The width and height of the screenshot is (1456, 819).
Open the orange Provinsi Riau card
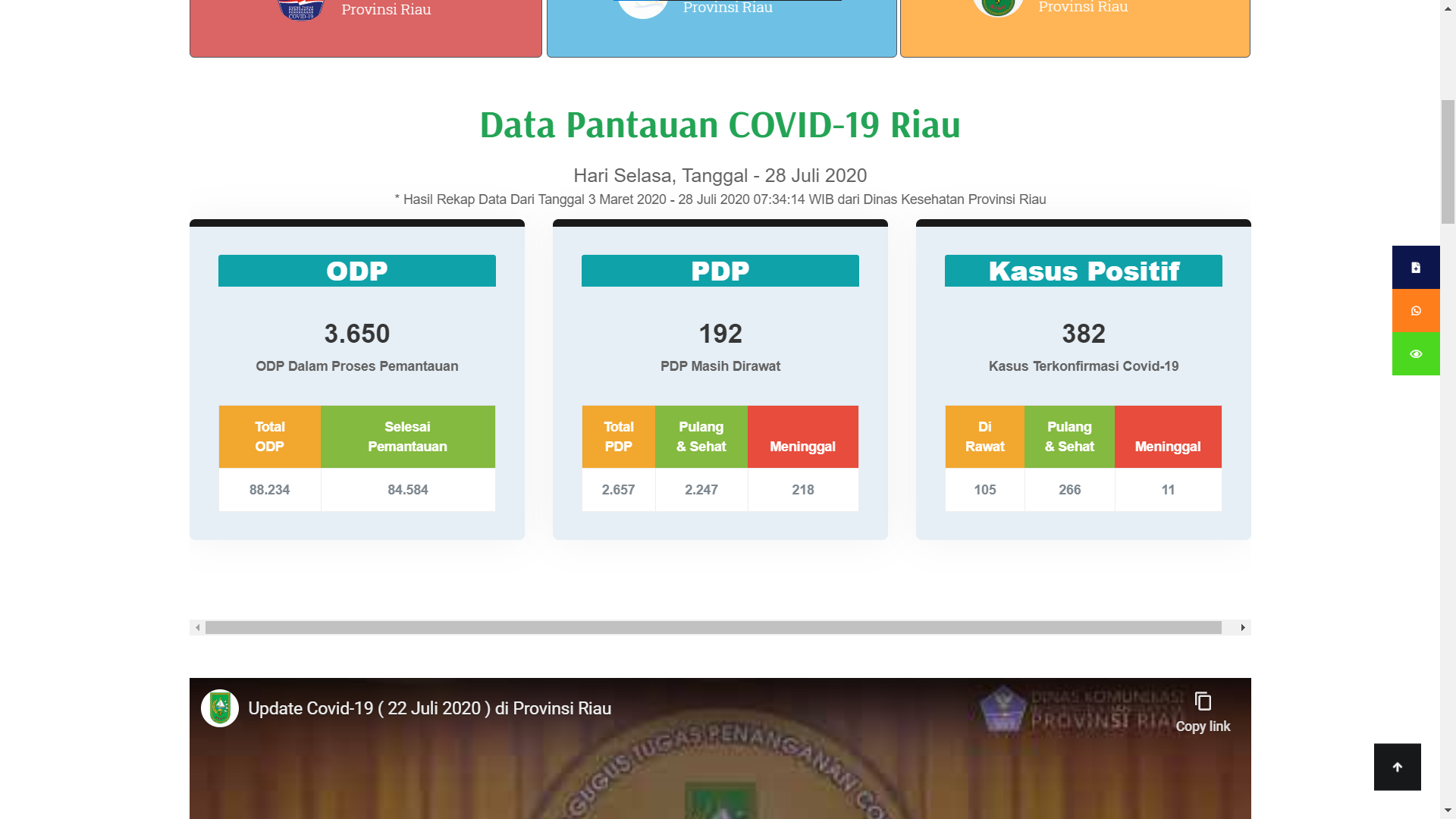(1075, 29)
